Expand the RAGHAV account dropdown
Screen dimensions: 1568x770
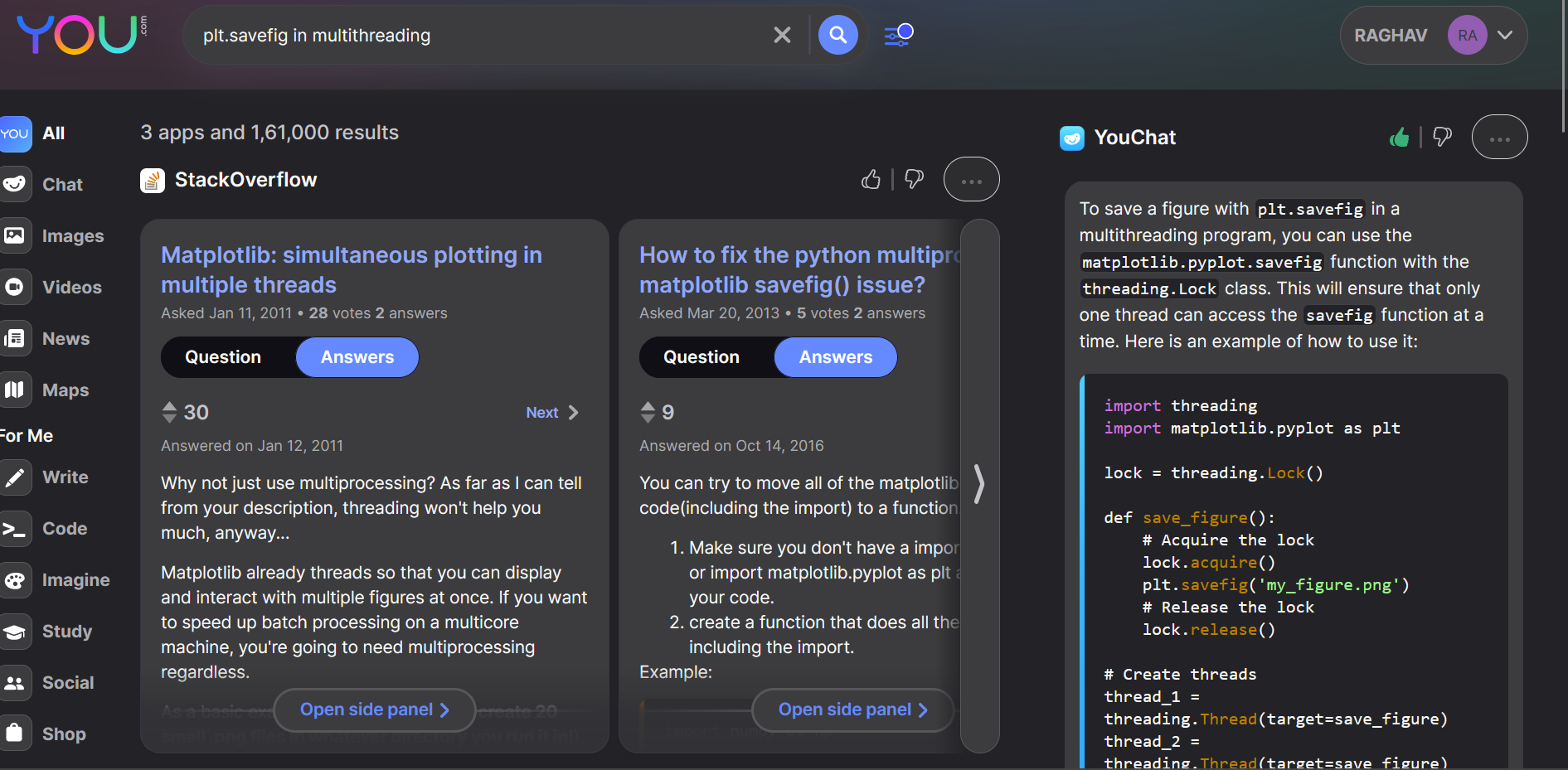[x=1505, y=35]
